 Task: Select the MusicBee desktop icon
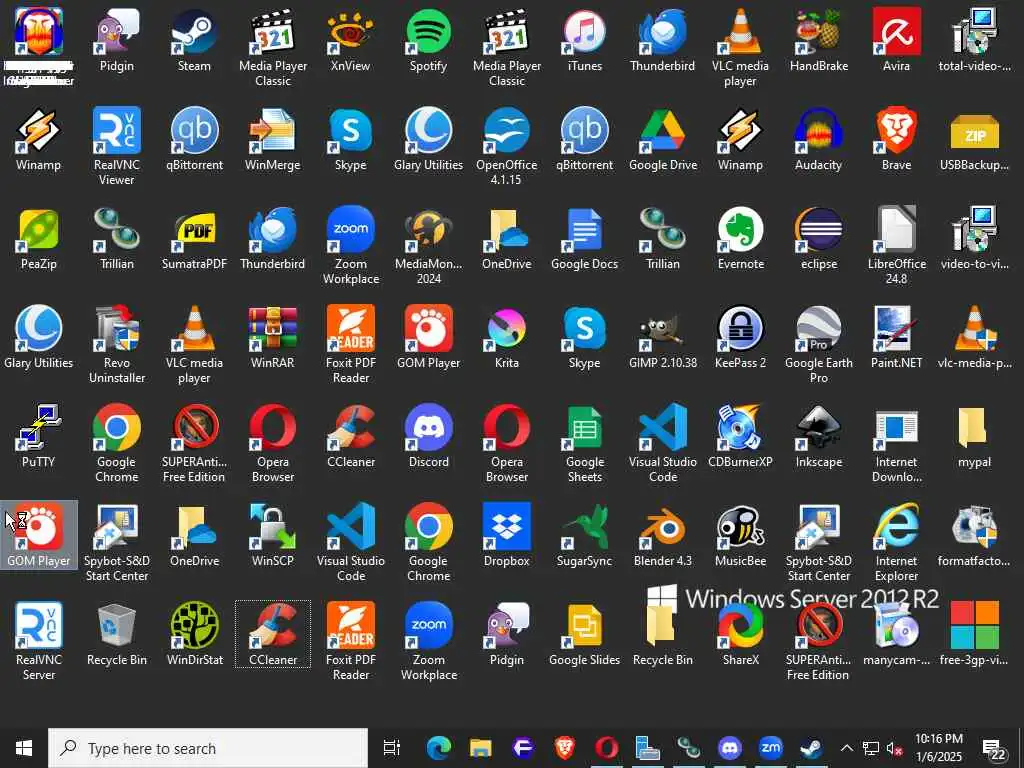click(x=741, y=536)
